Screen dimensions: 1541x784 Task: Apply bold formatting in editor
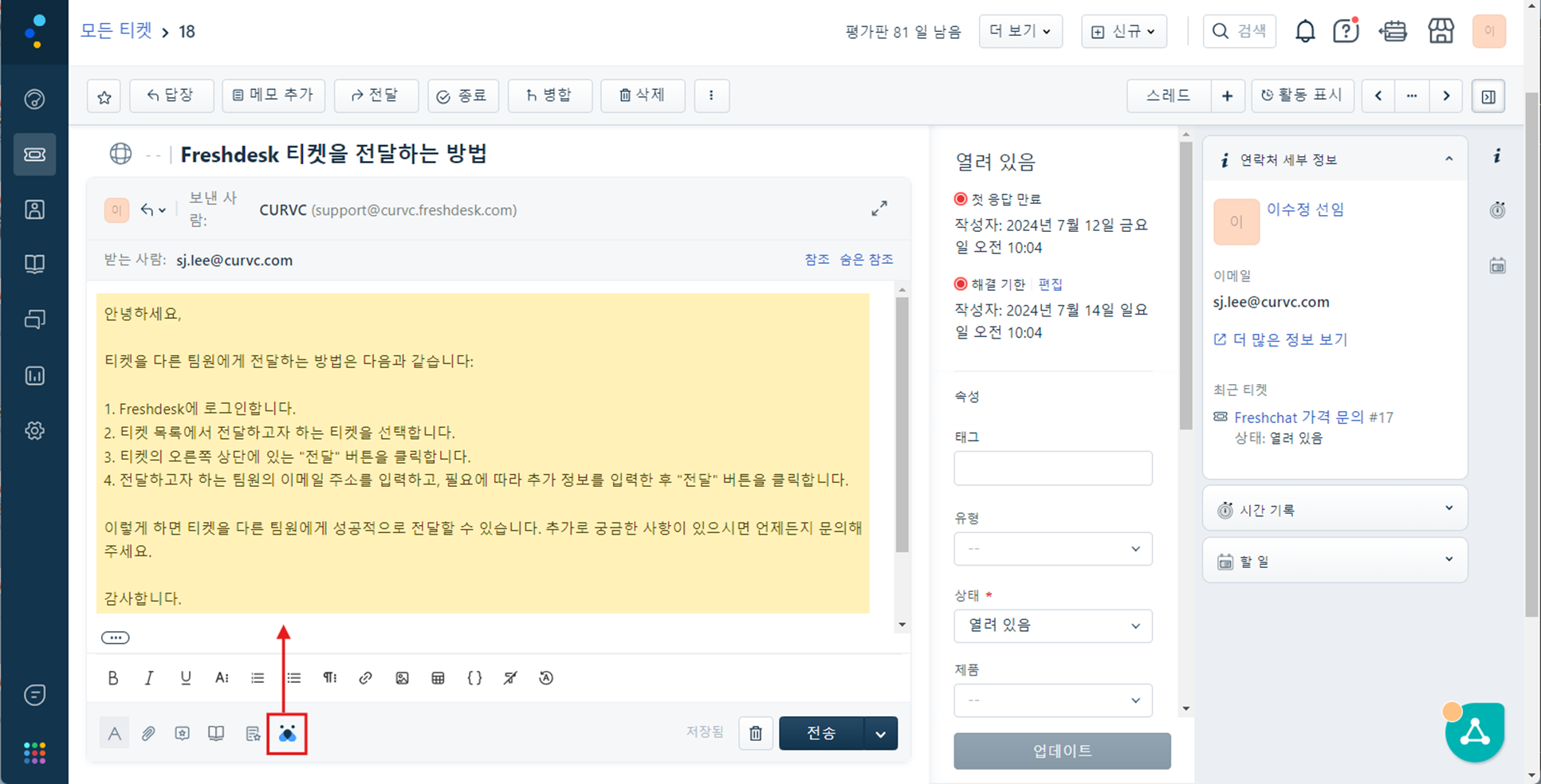[112, 678]
